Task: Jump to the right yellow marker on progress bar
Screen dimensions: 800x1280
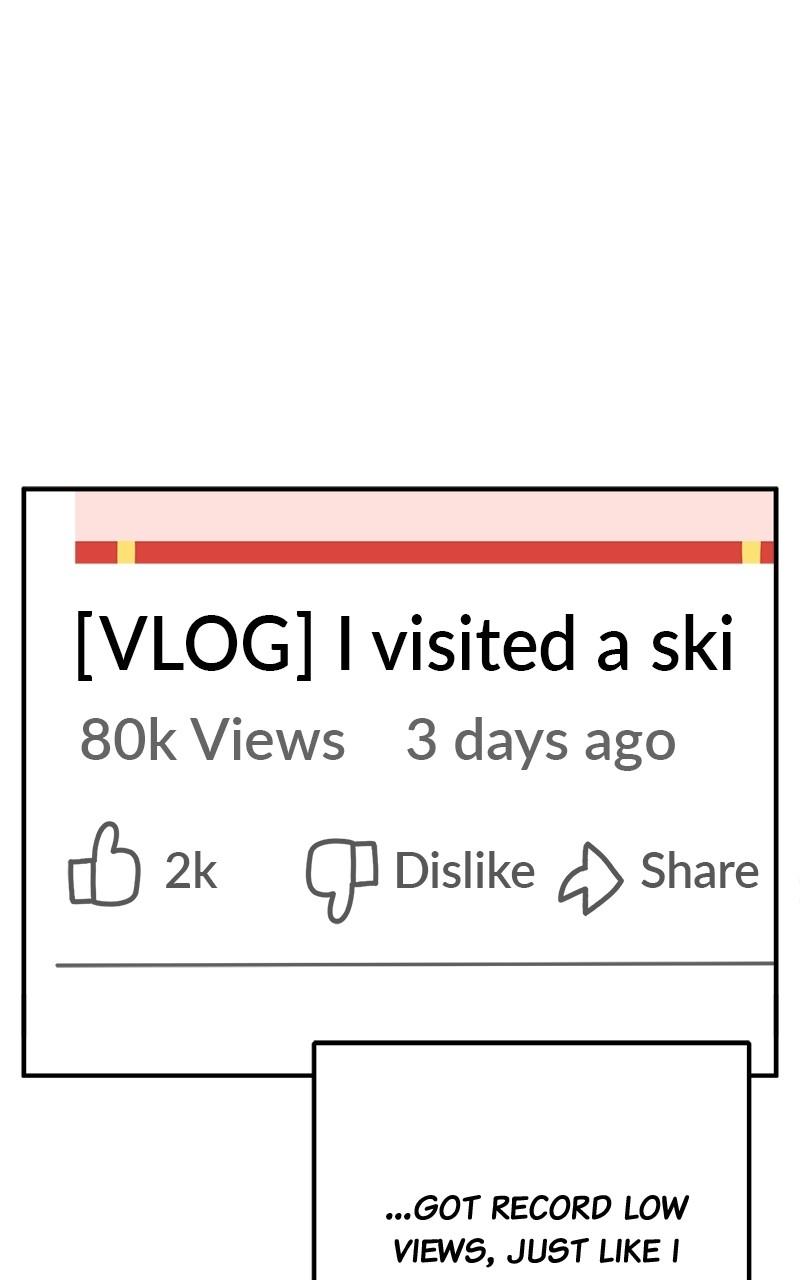Action: (x=751, y=552)
